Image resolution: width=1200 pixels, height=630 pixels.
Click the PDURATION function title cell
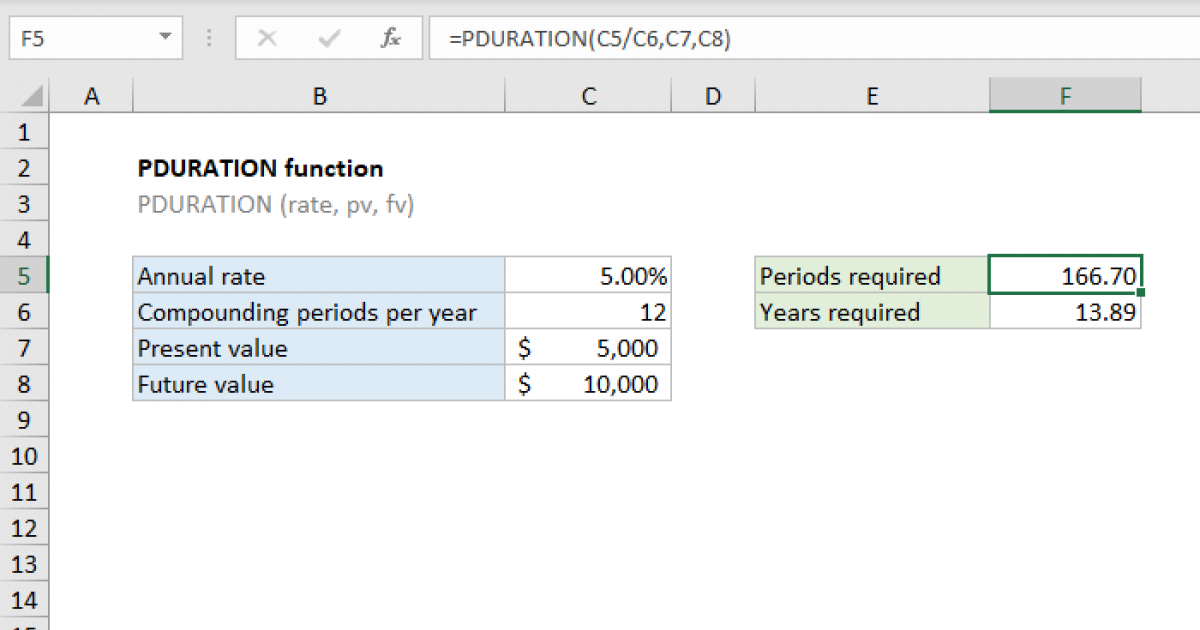point(260,168)
